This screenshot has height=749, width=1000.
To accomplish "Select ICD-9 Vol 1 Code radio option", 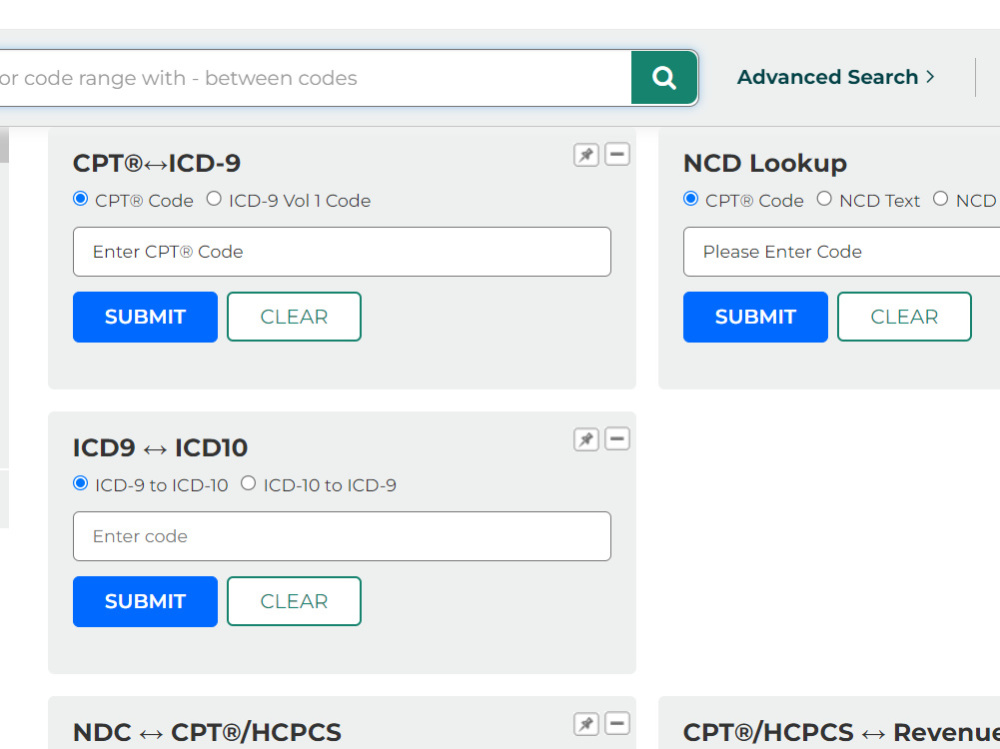I will tap(214, 199).
